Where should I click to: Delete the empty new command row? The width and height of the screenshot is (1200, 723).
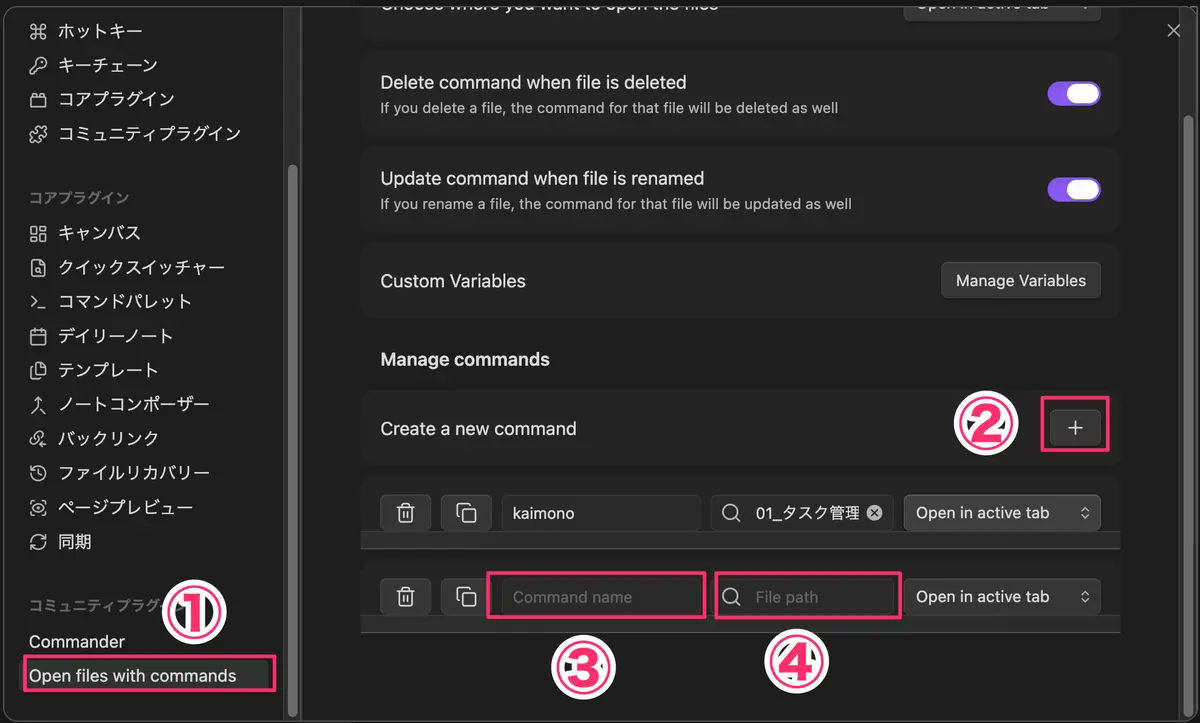[x=406, y=597]
